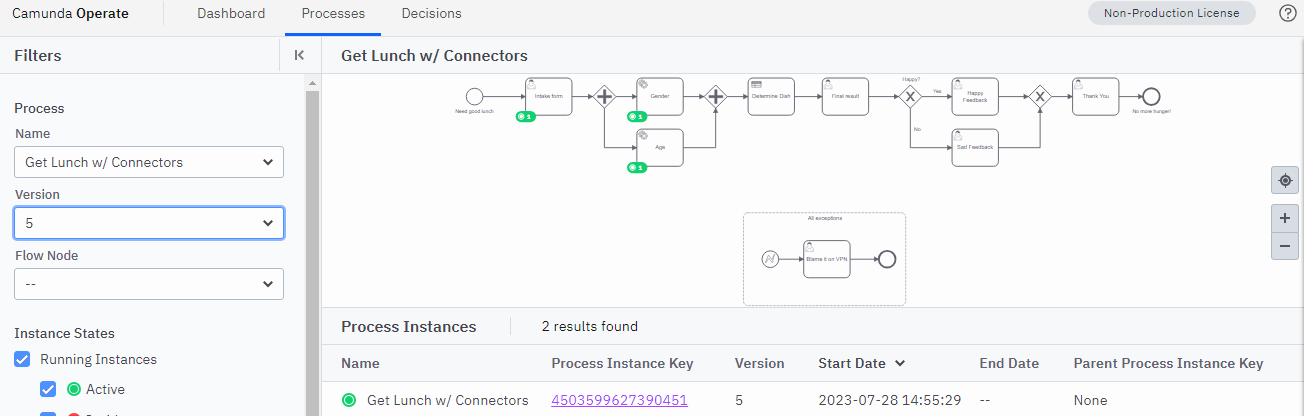Open the process Name dropdown

pyautogui.click(x=149, y=162)
